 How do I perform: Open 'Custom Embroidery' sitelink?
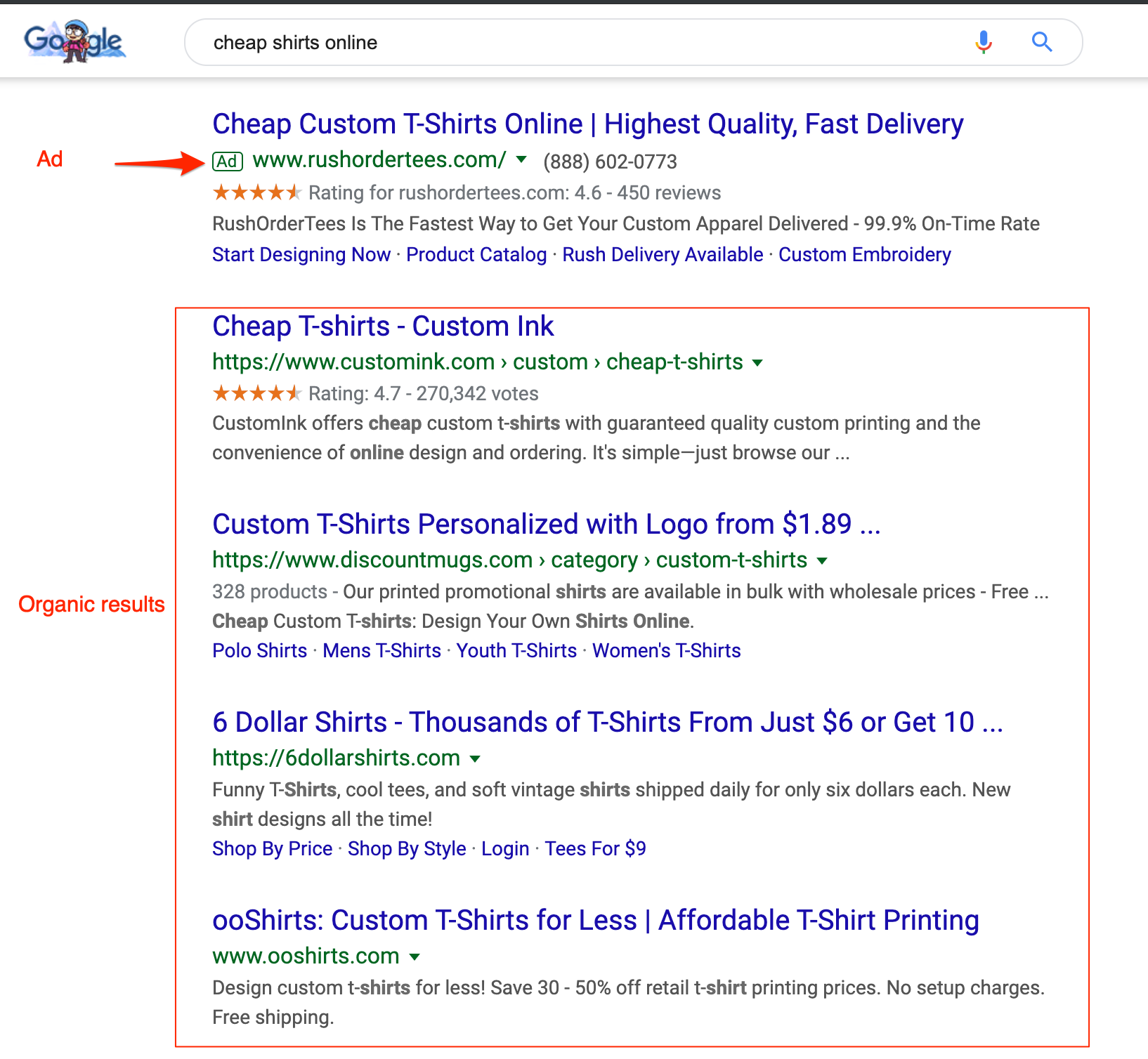[x=865, y=254]
